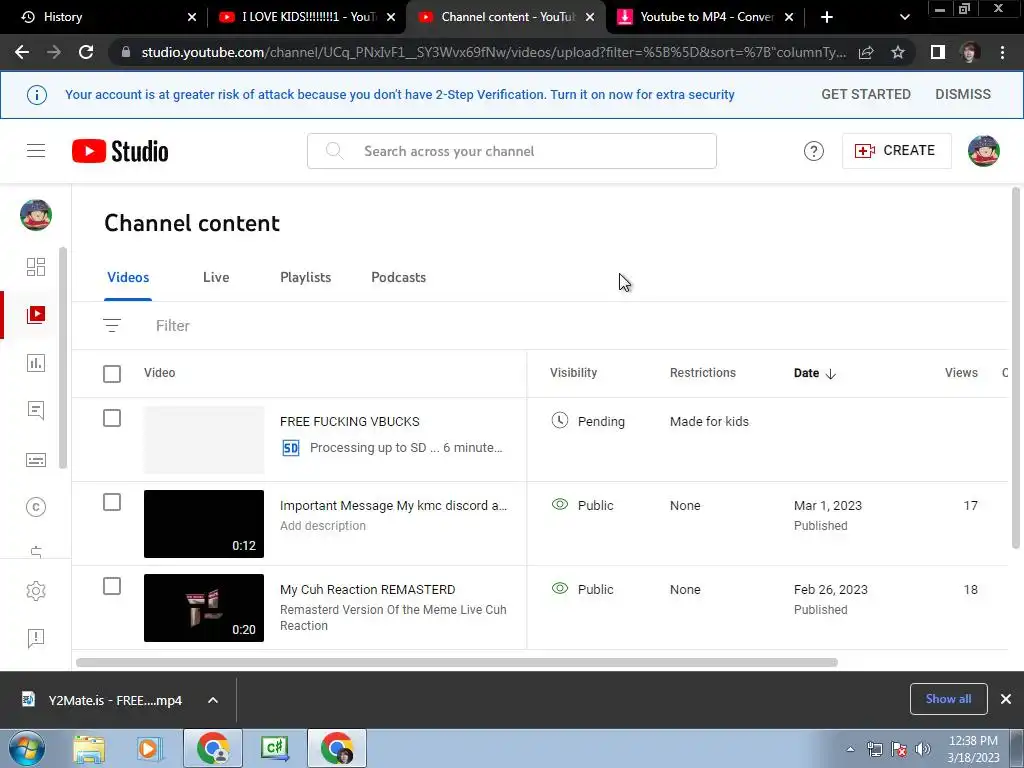
Task: Click the Pending clock icon
Action: (x=560, y=421)
